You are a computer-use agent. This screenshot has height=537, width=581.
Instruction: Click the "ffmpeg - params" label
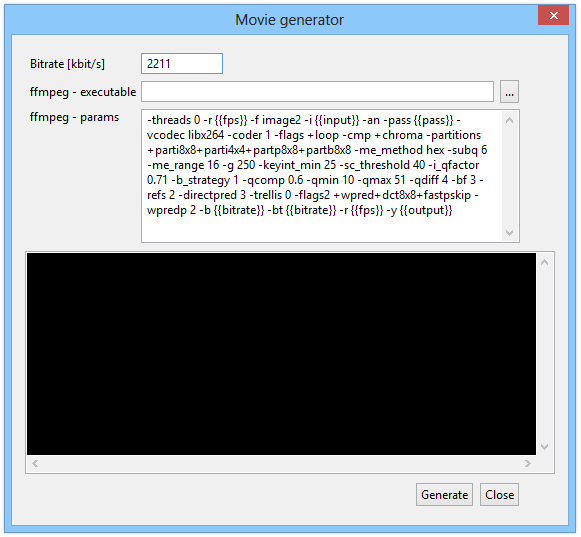tap(74, 117)
